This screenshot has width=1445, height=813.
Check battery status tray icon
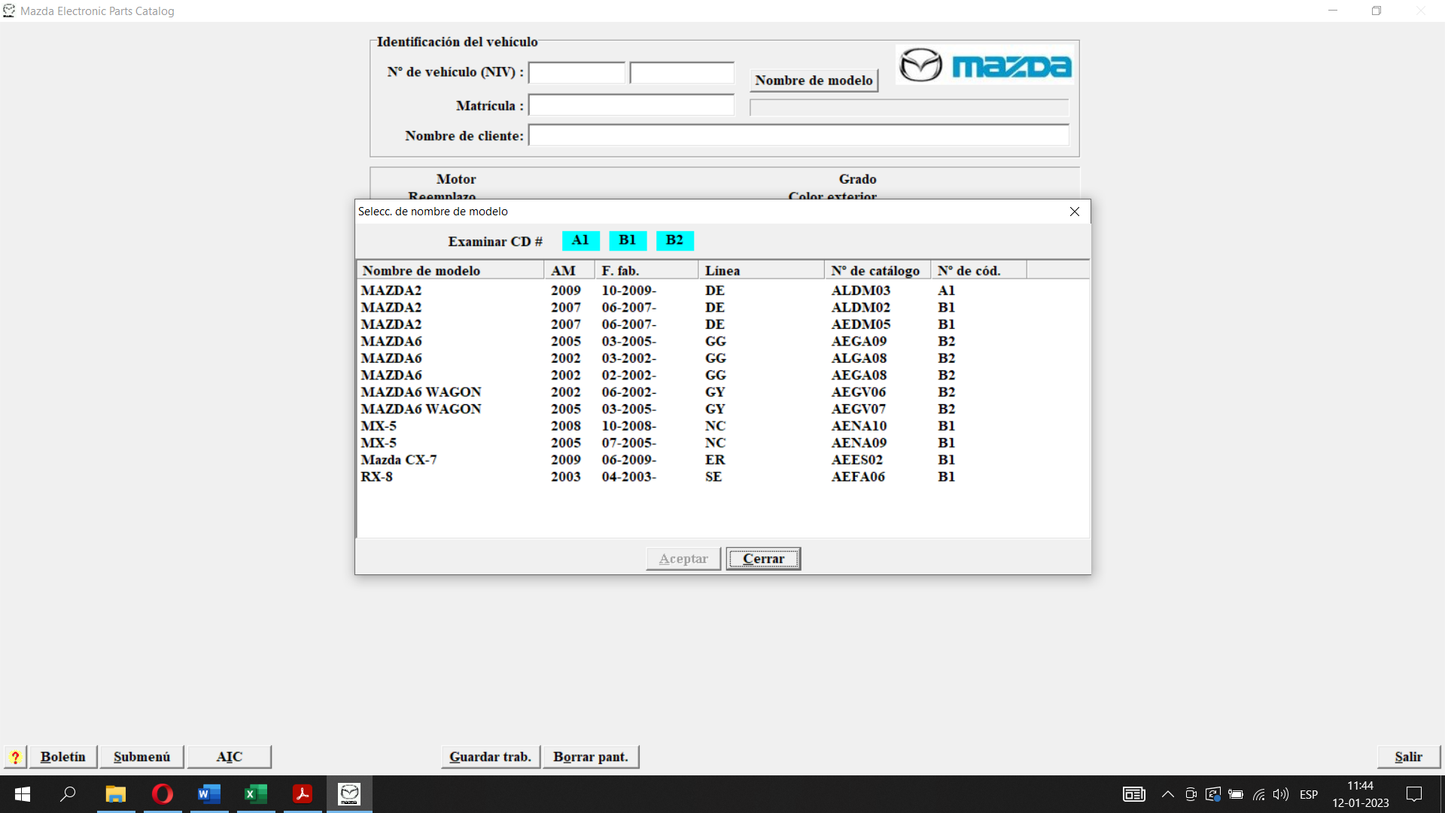tap(1236, 795)
